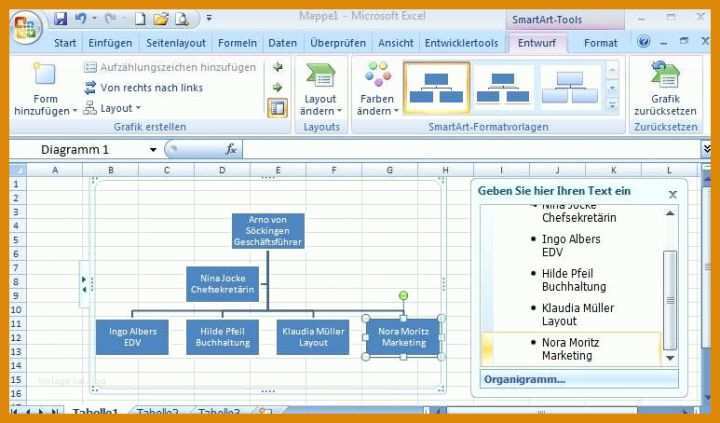Select column A header
Image resolution: width=720 pixels, height=423 pixels.
coord(55,170)
